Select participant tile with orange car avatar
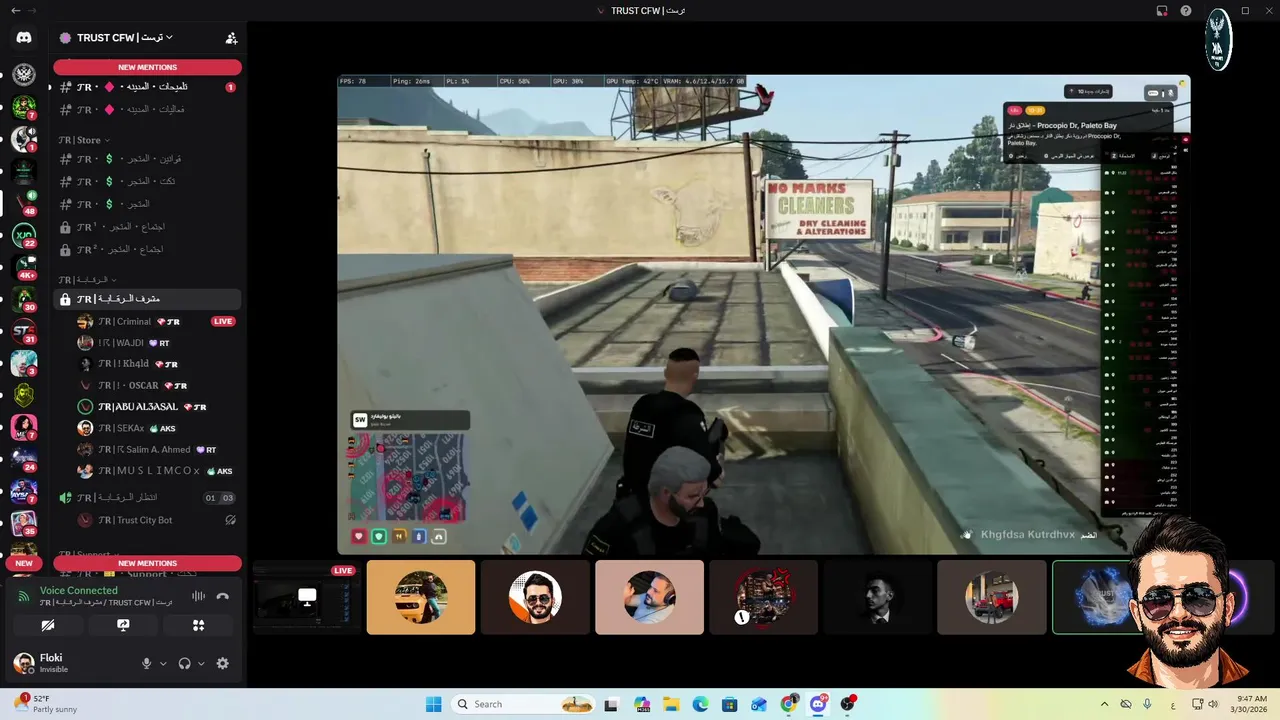This screenshot has height=720, width=1280. point(421,597)
